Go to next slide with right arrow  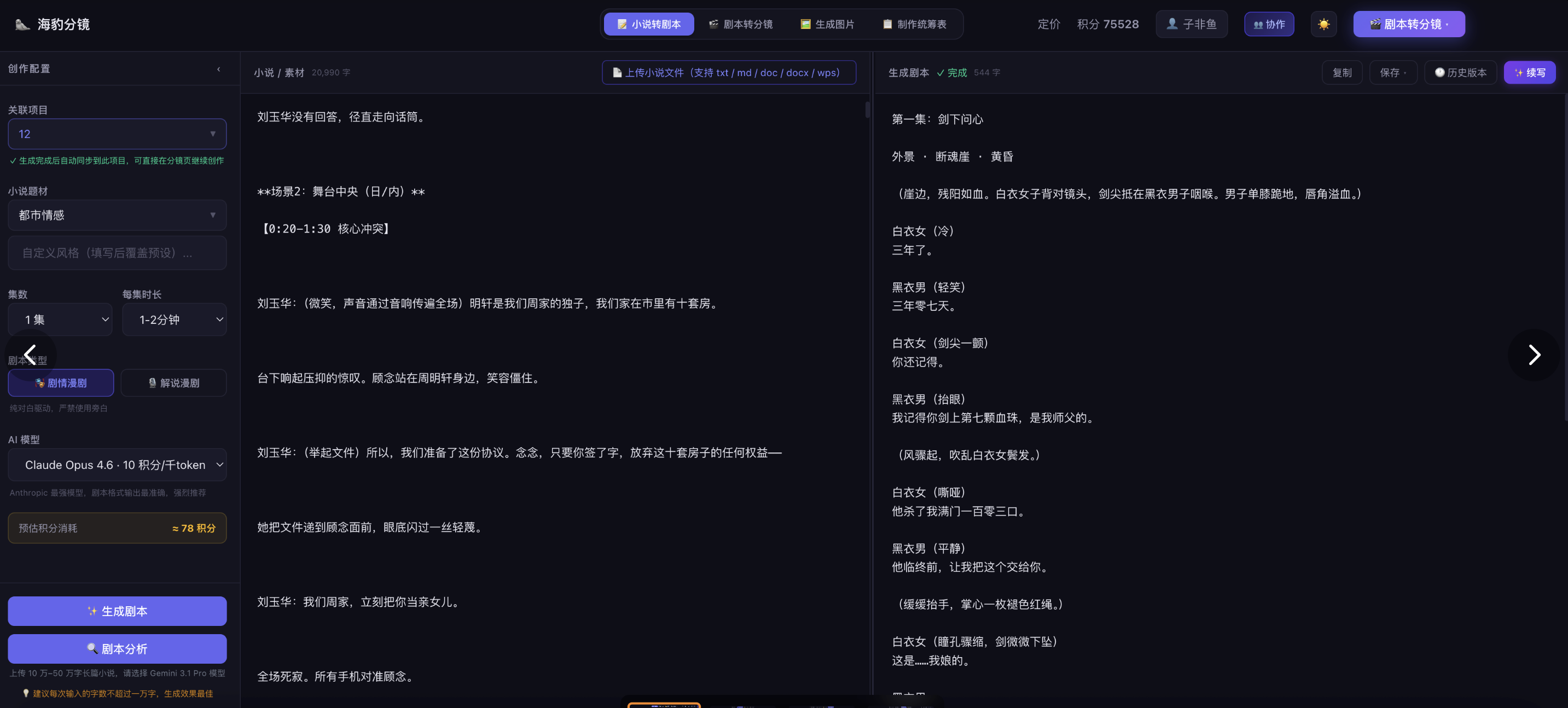(1534, 355)
